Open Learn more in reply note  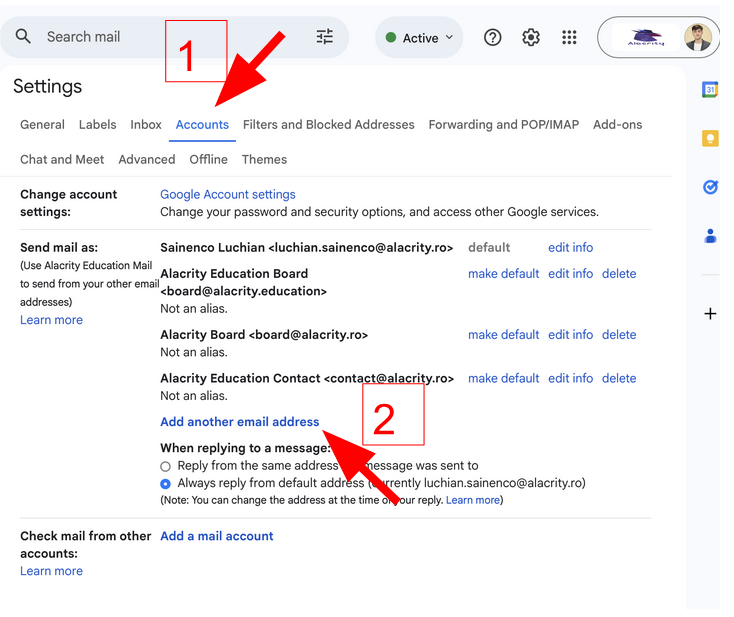(473, 500)
